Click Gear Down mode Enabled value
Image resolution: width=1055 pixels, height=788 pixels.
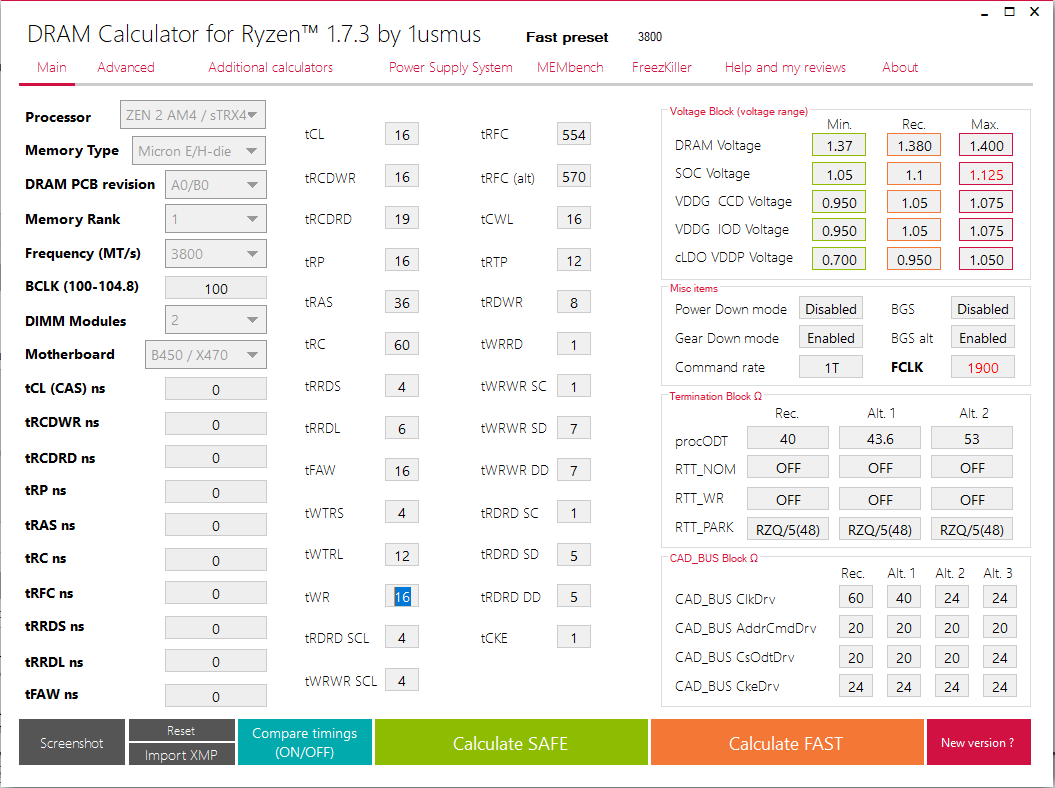pyautogui.click(x=831, y=338)
